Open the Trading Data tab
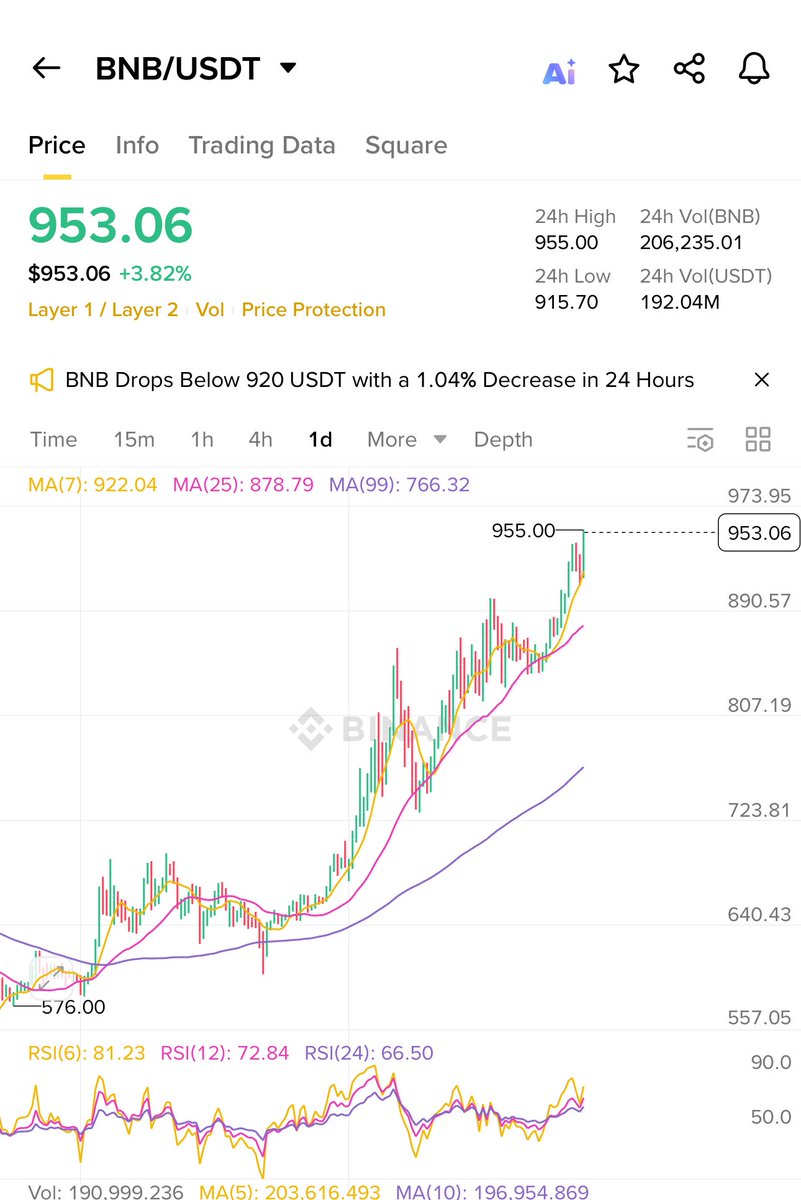The image size is (801, 1200). [262, 145]
